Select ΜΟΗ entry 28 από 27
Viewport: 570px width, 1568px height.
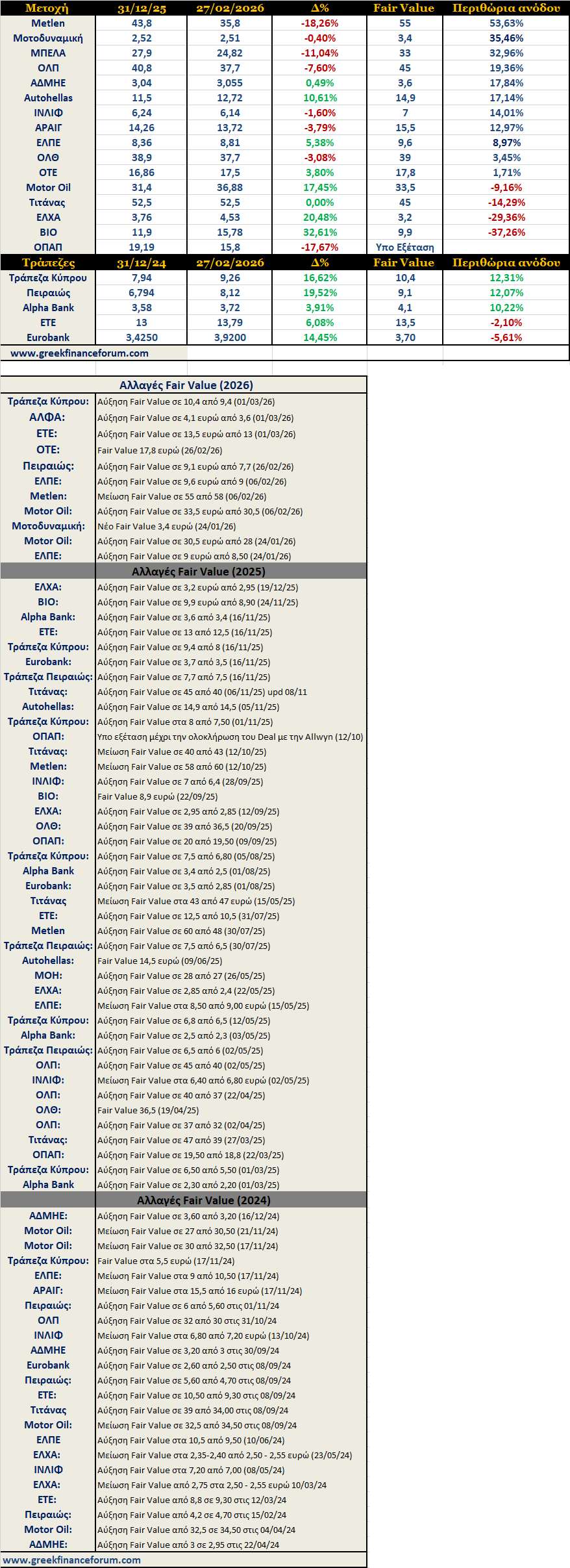(x=181, y=976)
